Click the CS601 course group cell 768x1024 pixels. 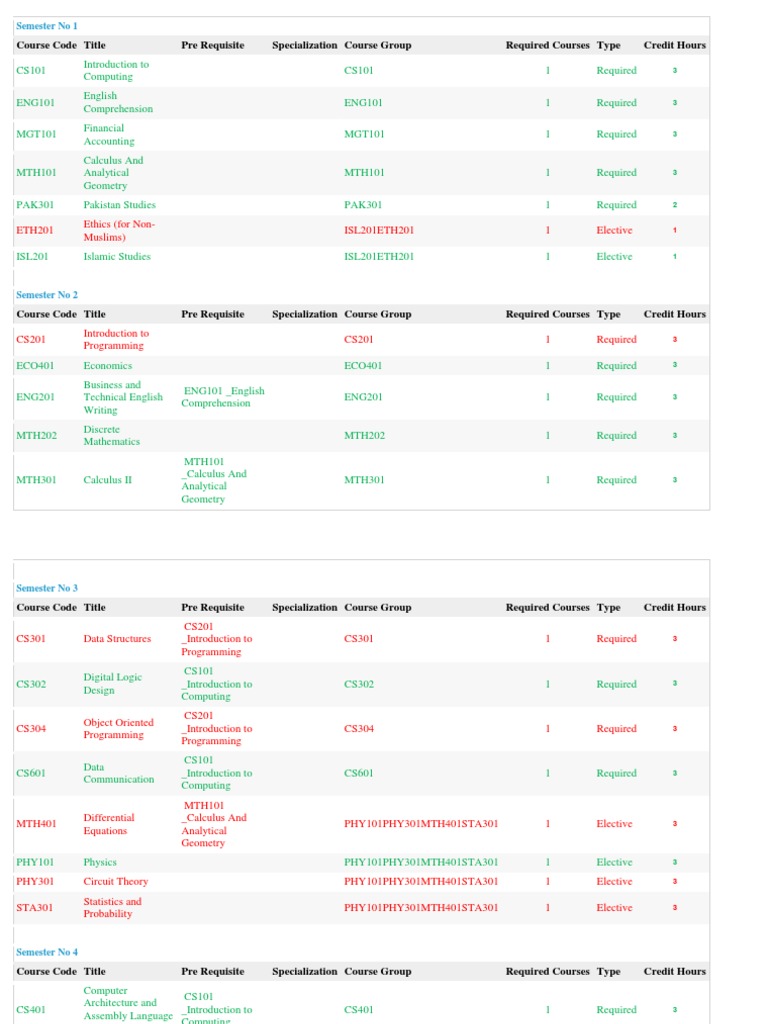359,773
